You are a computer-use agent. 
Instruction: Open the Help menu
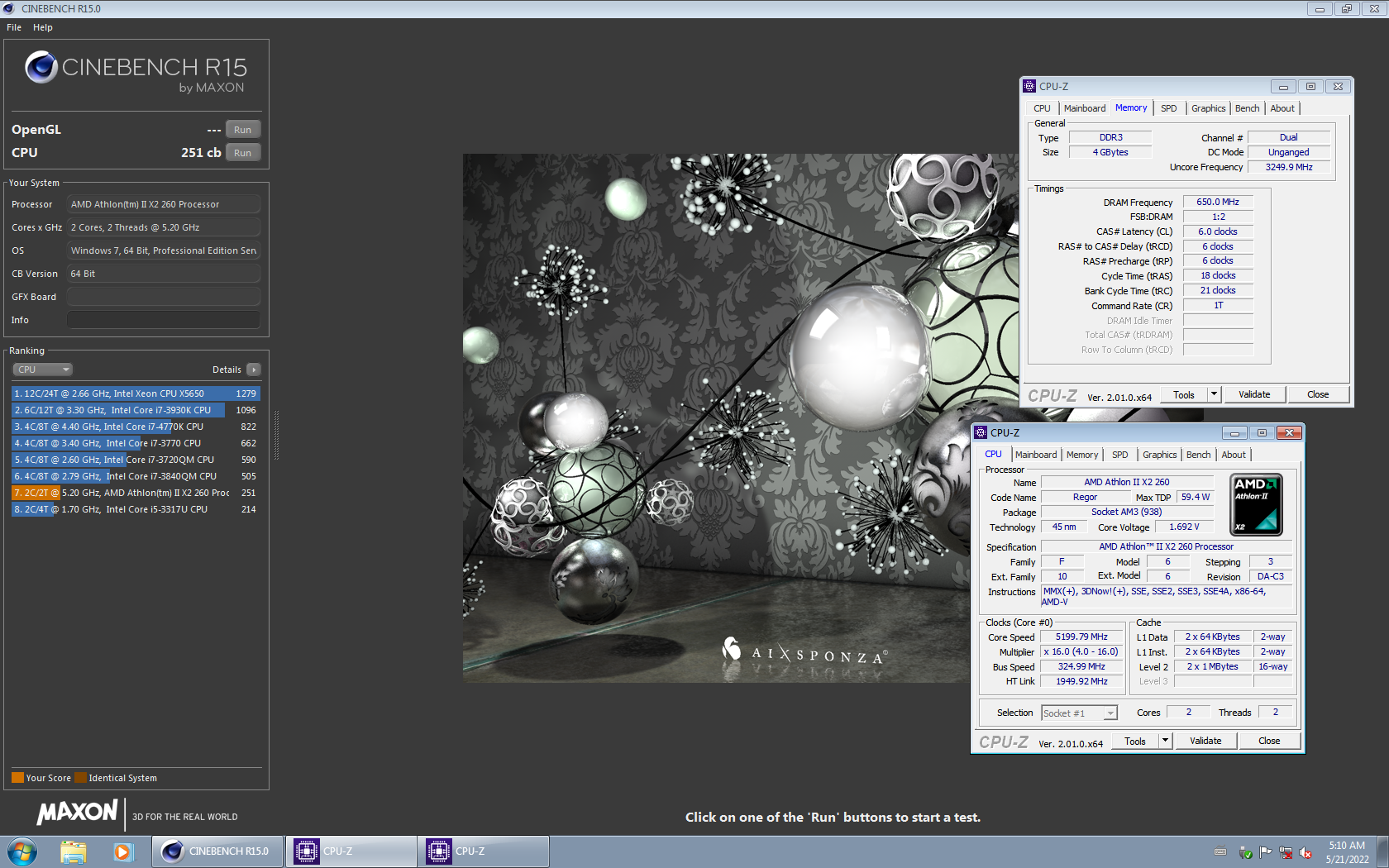tap(43, 27)
